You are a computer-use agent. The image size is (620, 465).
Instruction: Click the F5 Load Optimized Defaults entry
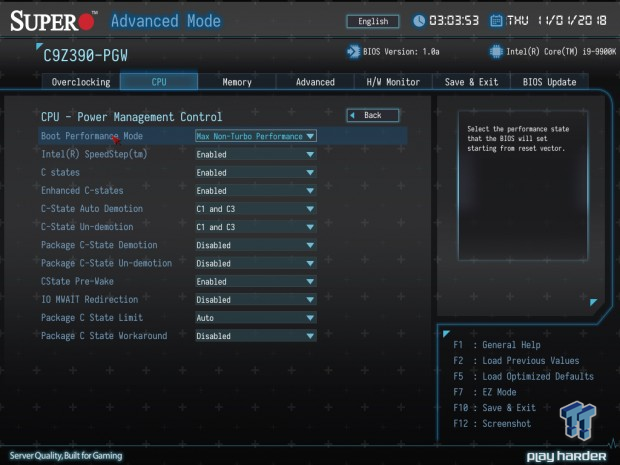tap(523, 376)
